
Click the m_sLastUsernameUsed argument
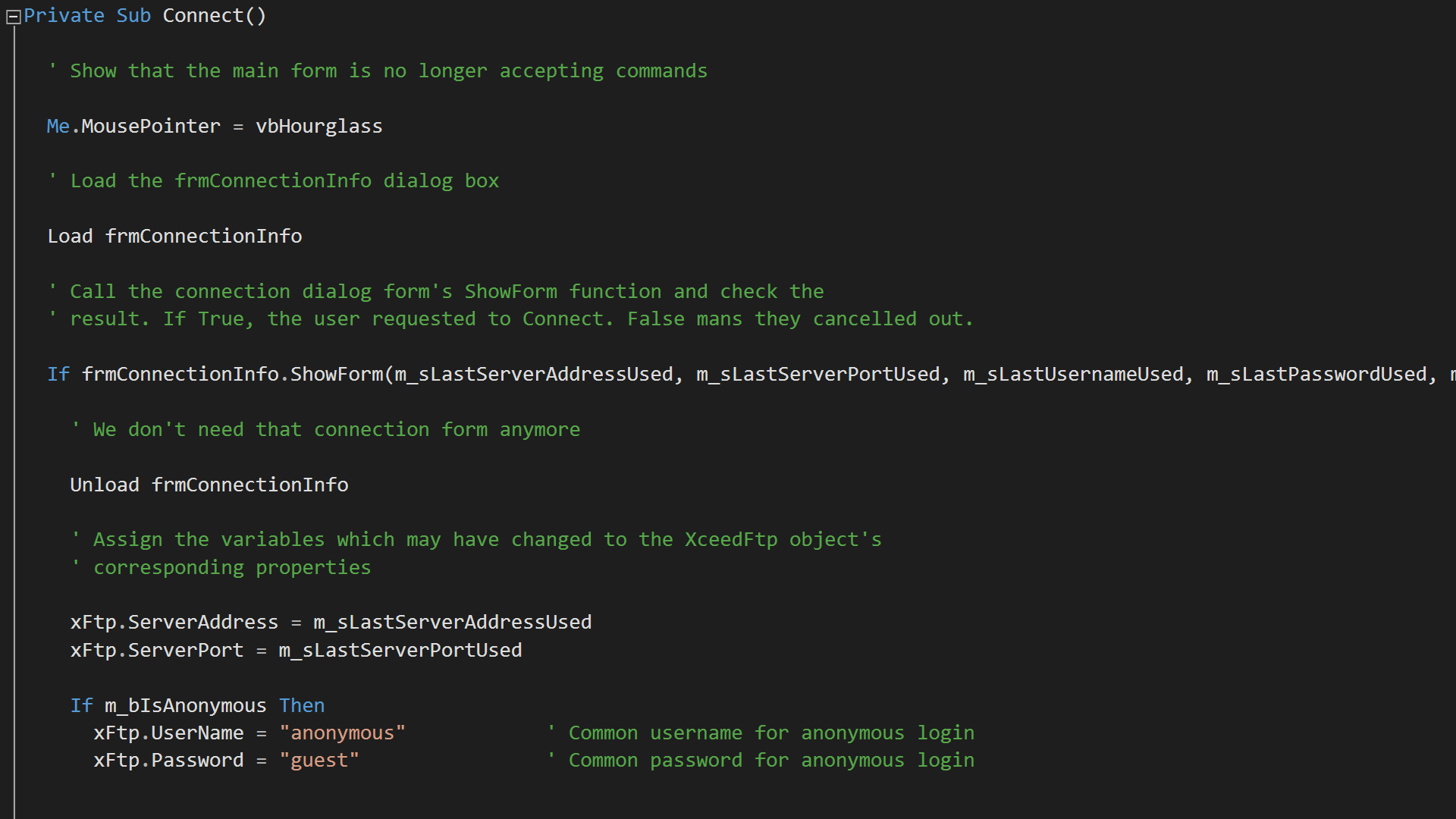click(x=1072, y=375)
